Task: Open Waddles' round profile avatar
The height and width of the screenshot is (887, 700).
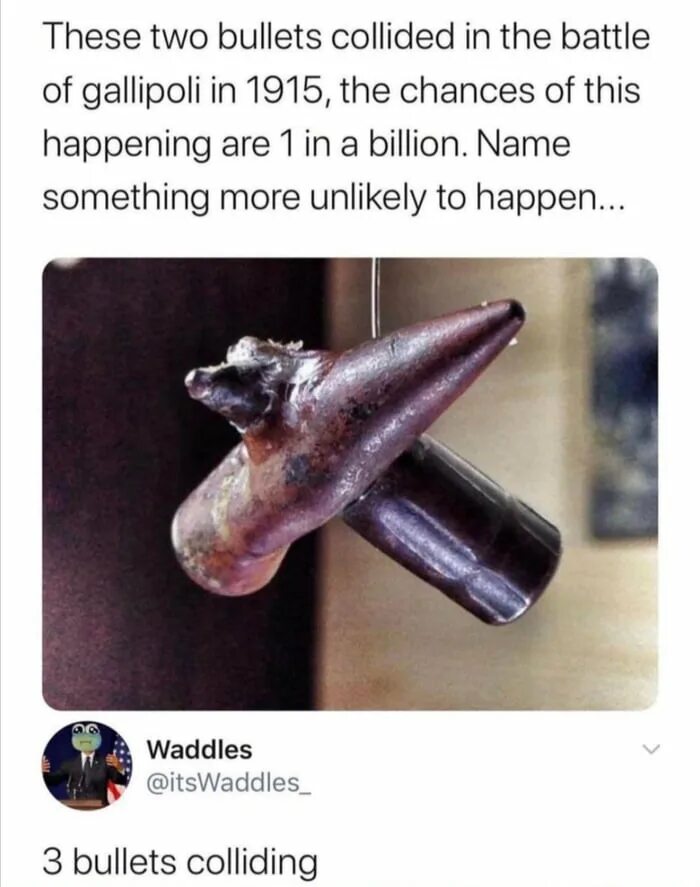Action: click(87, 765)
